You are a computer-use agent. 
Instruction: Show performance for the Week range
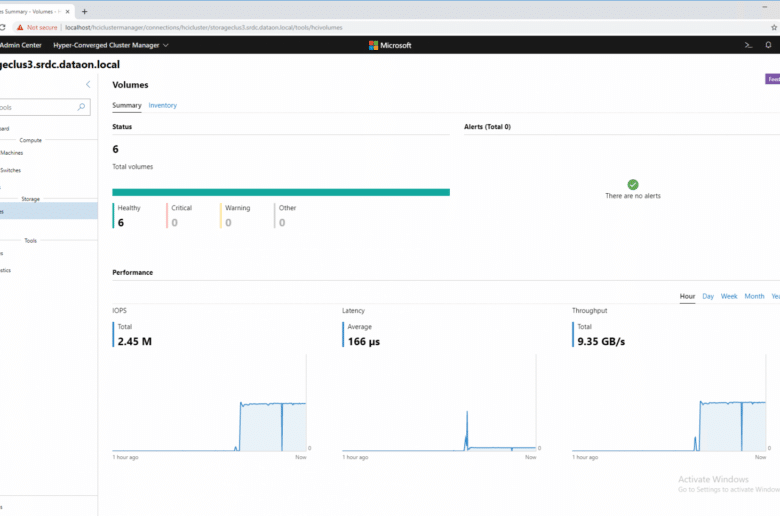[729, 296]
